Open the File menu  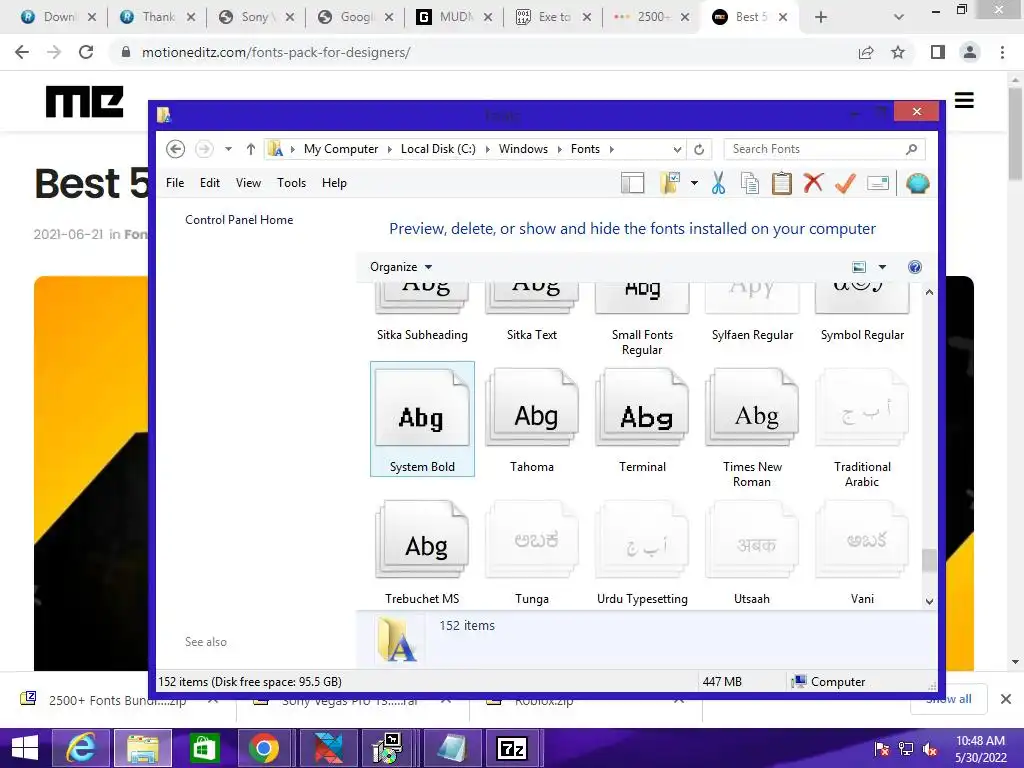pyautogui.click(x=175, y=183)
